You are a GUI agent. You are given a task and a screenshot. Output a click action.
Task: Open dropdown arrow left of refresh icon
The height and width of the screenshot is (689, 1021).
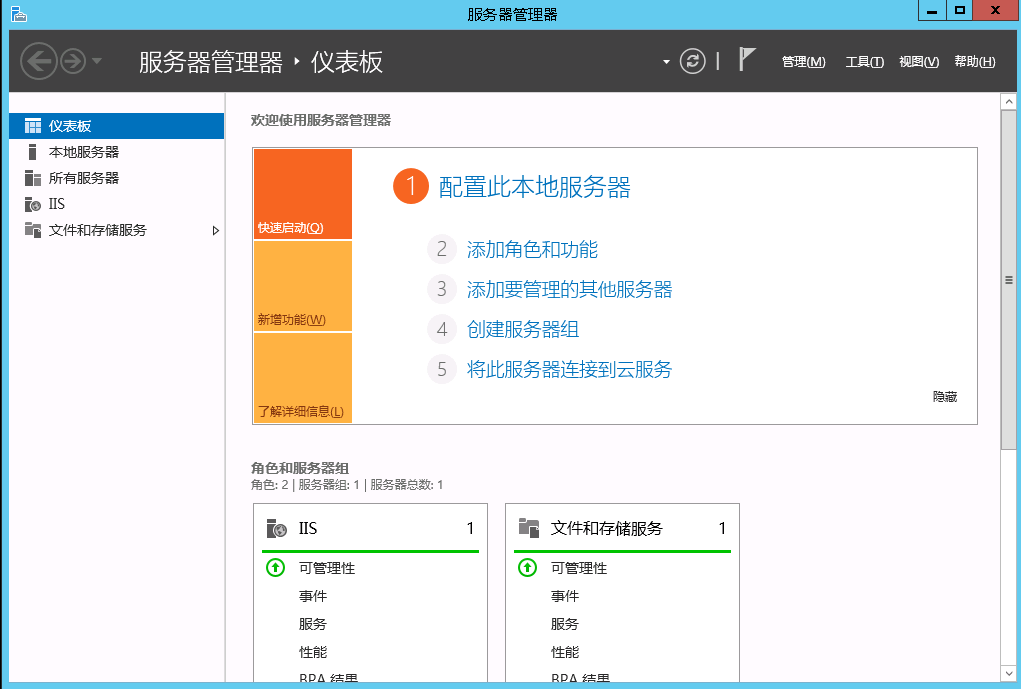click(x=666, y=62)
